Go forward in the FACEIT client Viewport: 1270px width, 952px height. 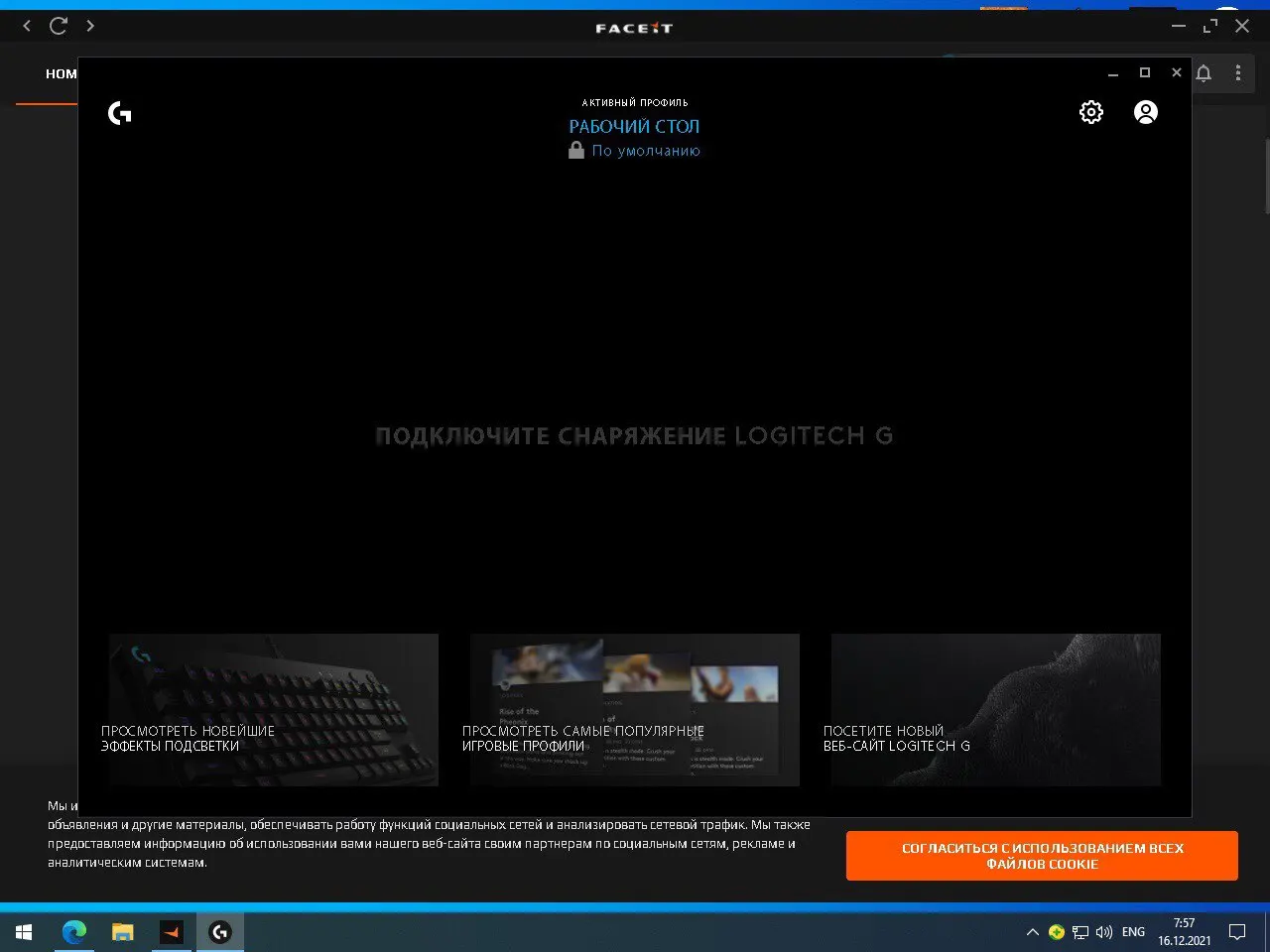(x=90, y=26)
